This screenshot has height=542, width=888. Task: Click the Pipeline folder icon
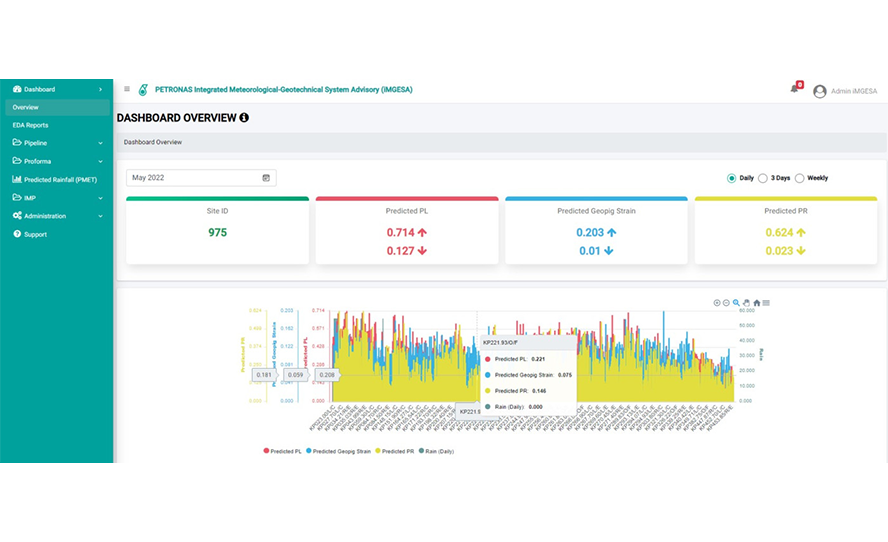click(x=17, y=143)
